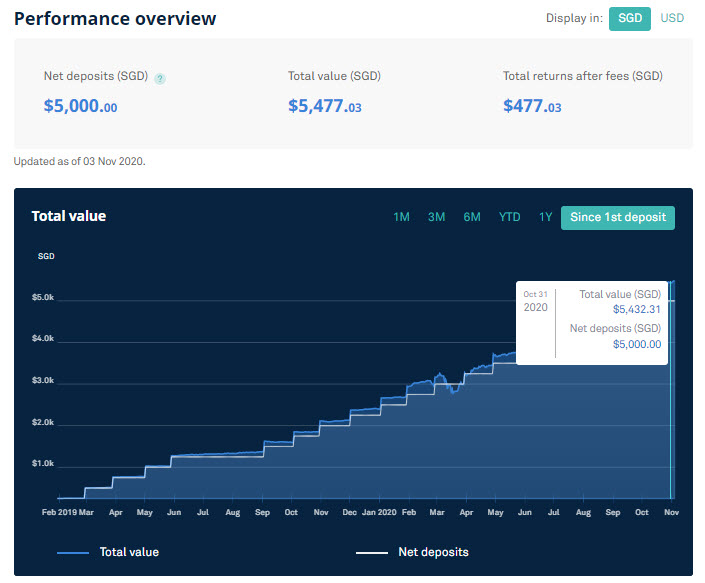705x583 pixels.
Task: Click the Oct 31 chart cursor line
Action: [670, 389]
